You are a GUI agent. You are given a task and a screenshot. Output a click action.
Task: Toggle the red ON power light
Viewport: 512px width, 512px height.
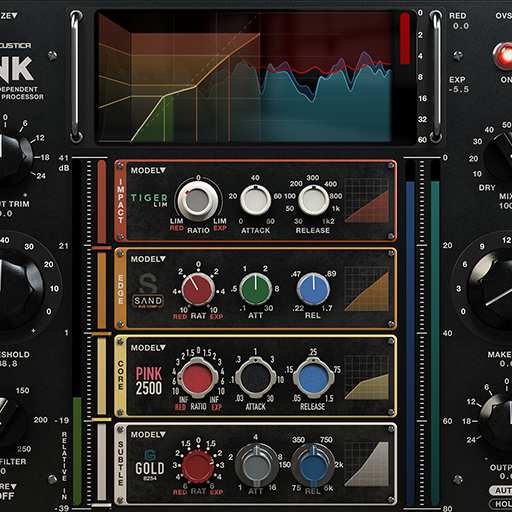click(x=504, y=55)
